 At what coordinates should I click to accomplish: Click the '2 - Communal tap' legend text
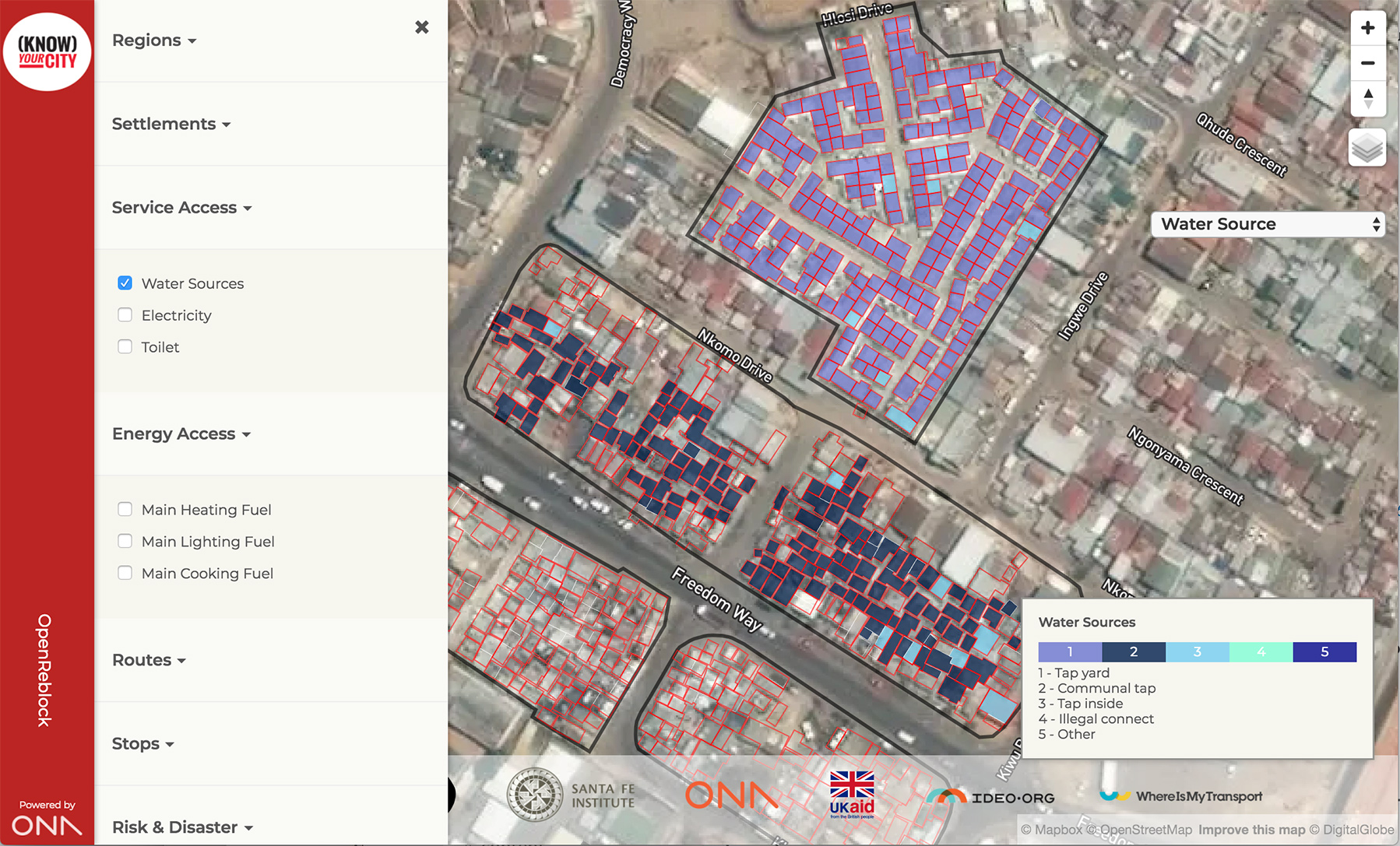click(1097, 688)
